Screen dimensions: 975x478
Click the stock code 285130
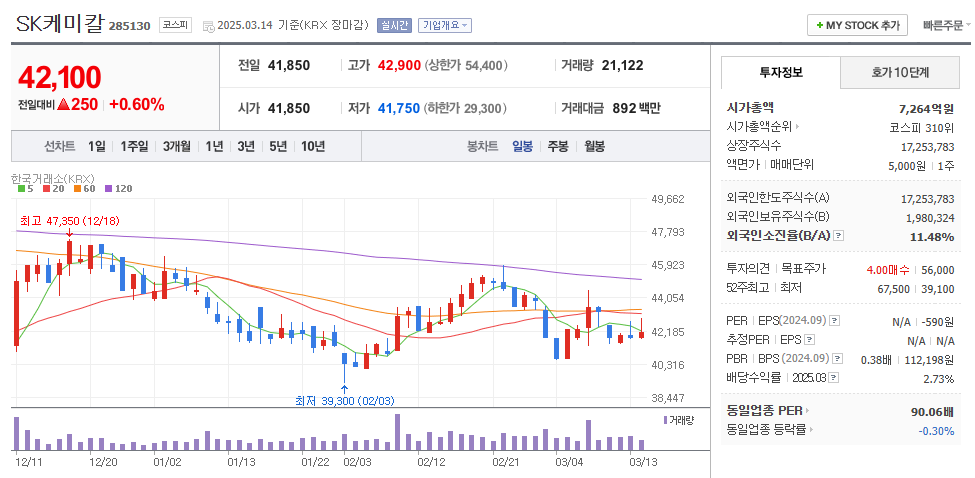tap(129, 26)
